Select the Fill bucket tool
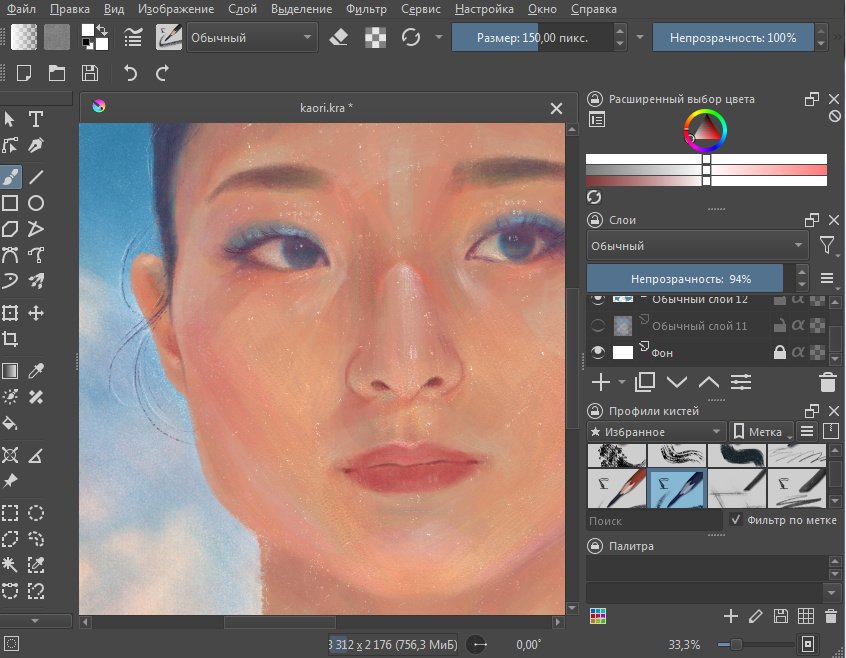The width and height of the screenshot is (846, 658). pos(10,423)
